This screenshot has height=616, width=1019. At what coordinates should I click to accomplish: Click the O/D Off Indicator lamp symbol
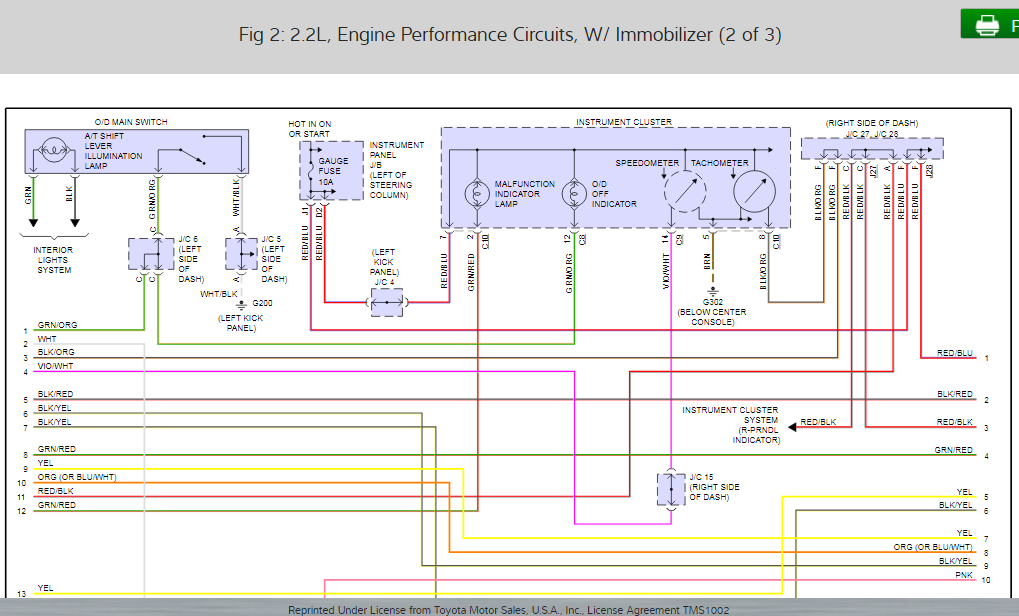tap(575, 192)
